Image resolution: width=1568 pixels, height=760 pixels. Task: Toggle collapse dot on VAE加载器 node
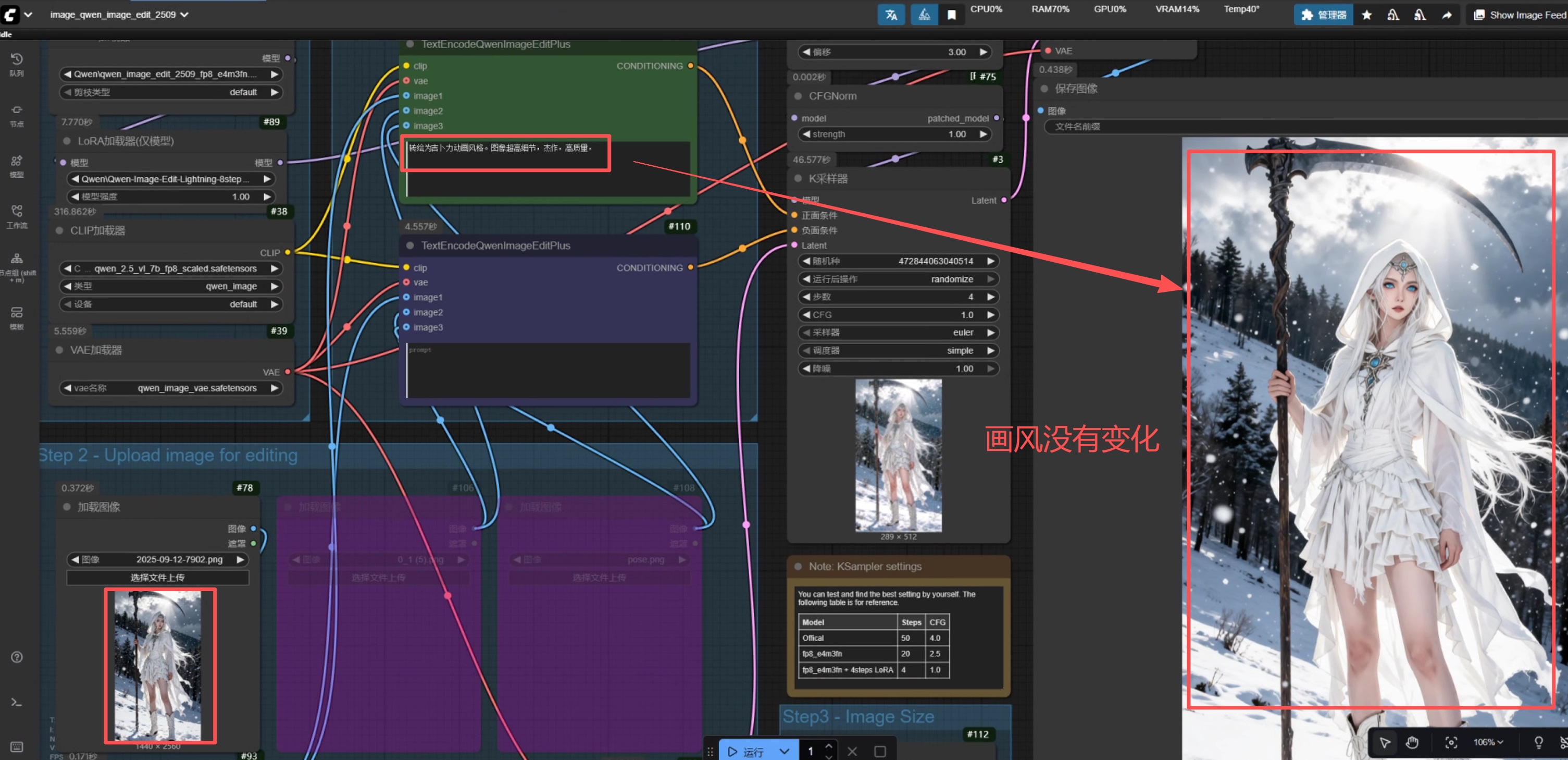60,350
